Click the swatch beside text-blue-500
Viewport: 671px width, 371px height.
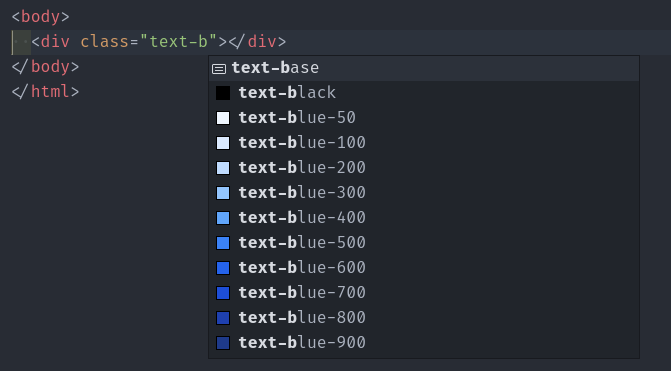(223, 243)
